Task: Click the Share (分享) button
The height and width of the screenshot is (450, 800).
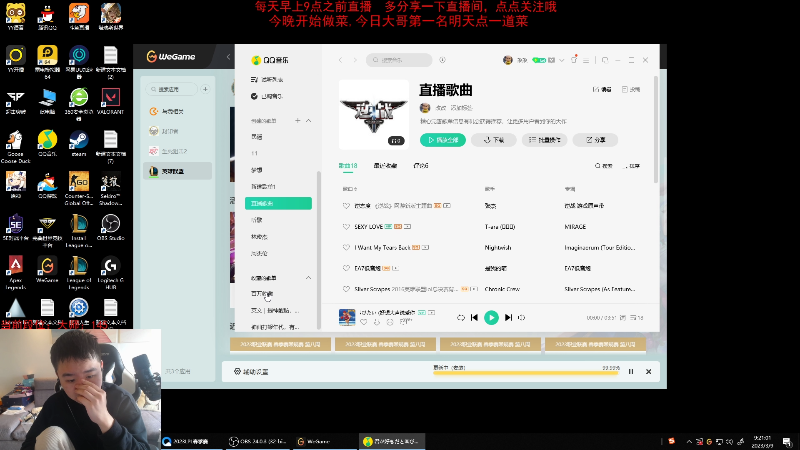Action: (595, 140)
